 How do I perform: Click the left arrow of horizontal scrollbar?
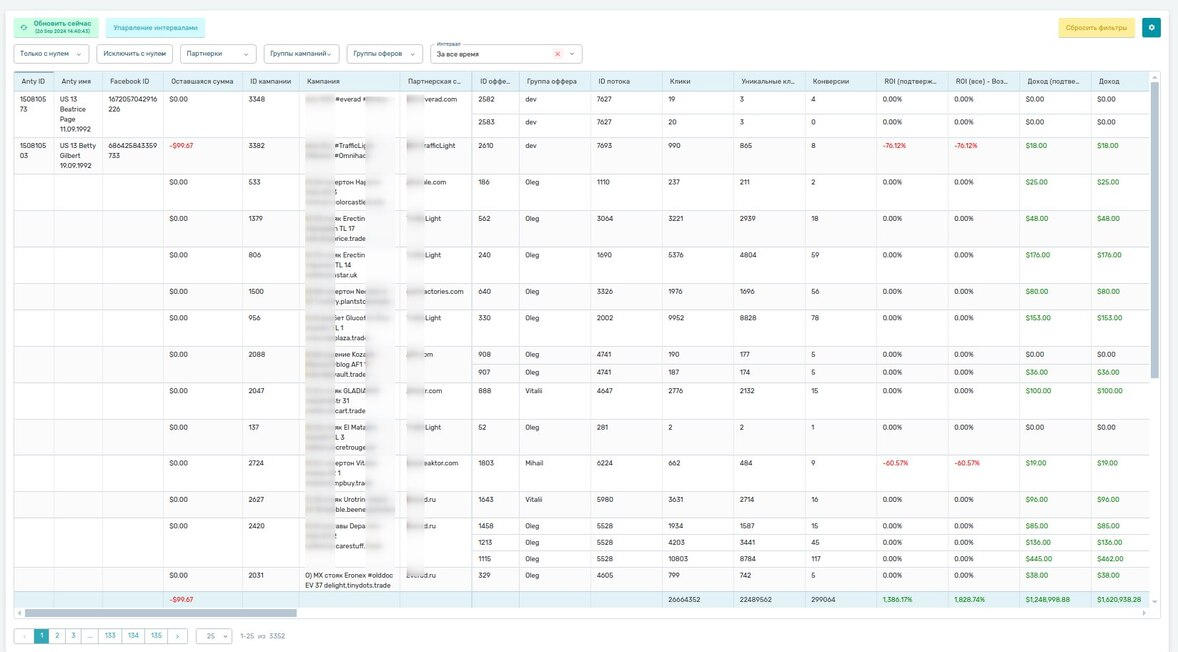point(19,613)
